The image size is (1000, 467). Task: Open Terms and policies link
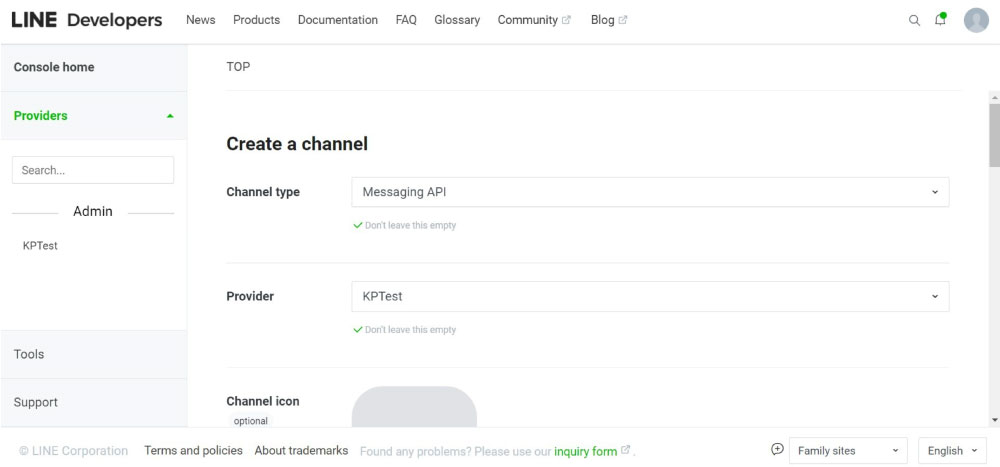(x=193, y=450)
